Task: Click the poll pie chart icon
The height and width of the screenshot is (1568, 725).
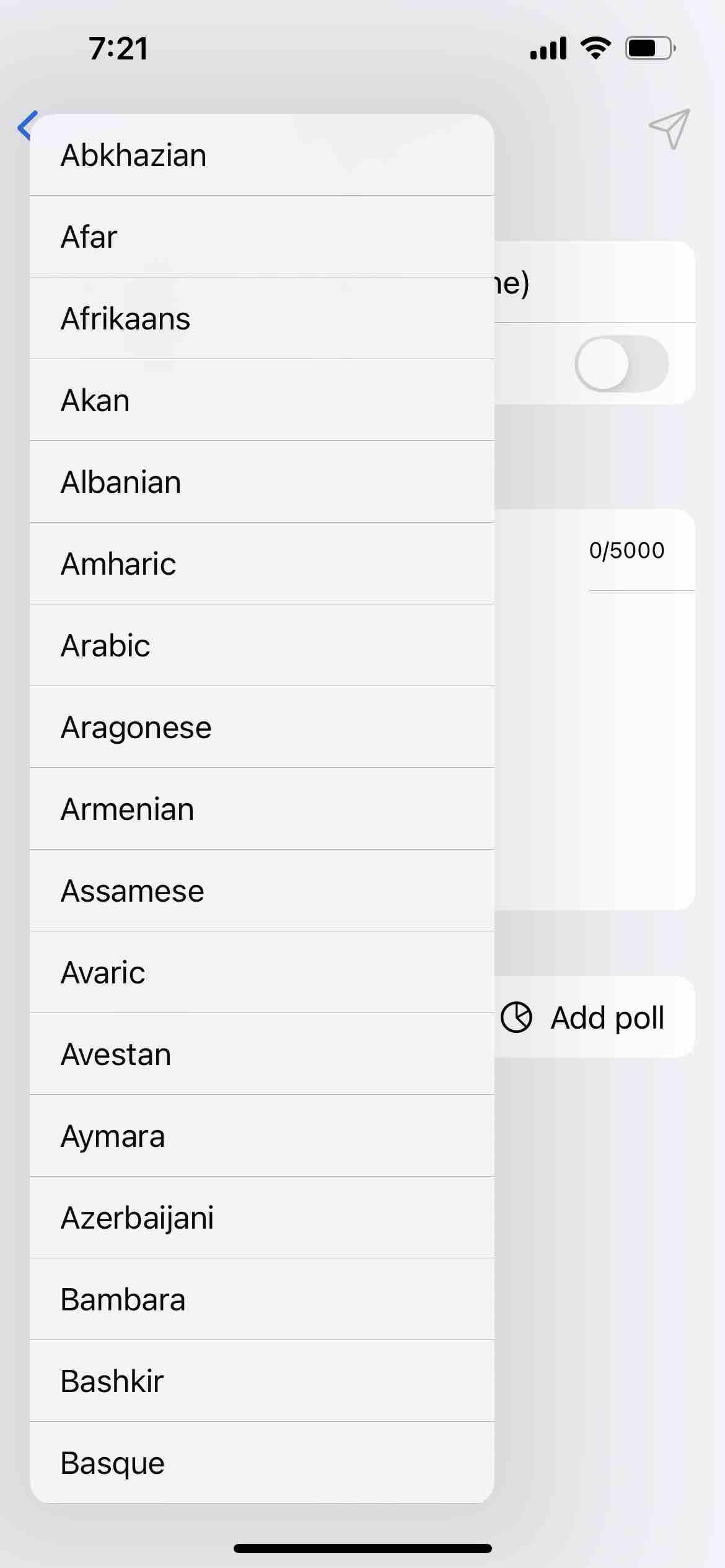Action: (x=516, y=1017)
